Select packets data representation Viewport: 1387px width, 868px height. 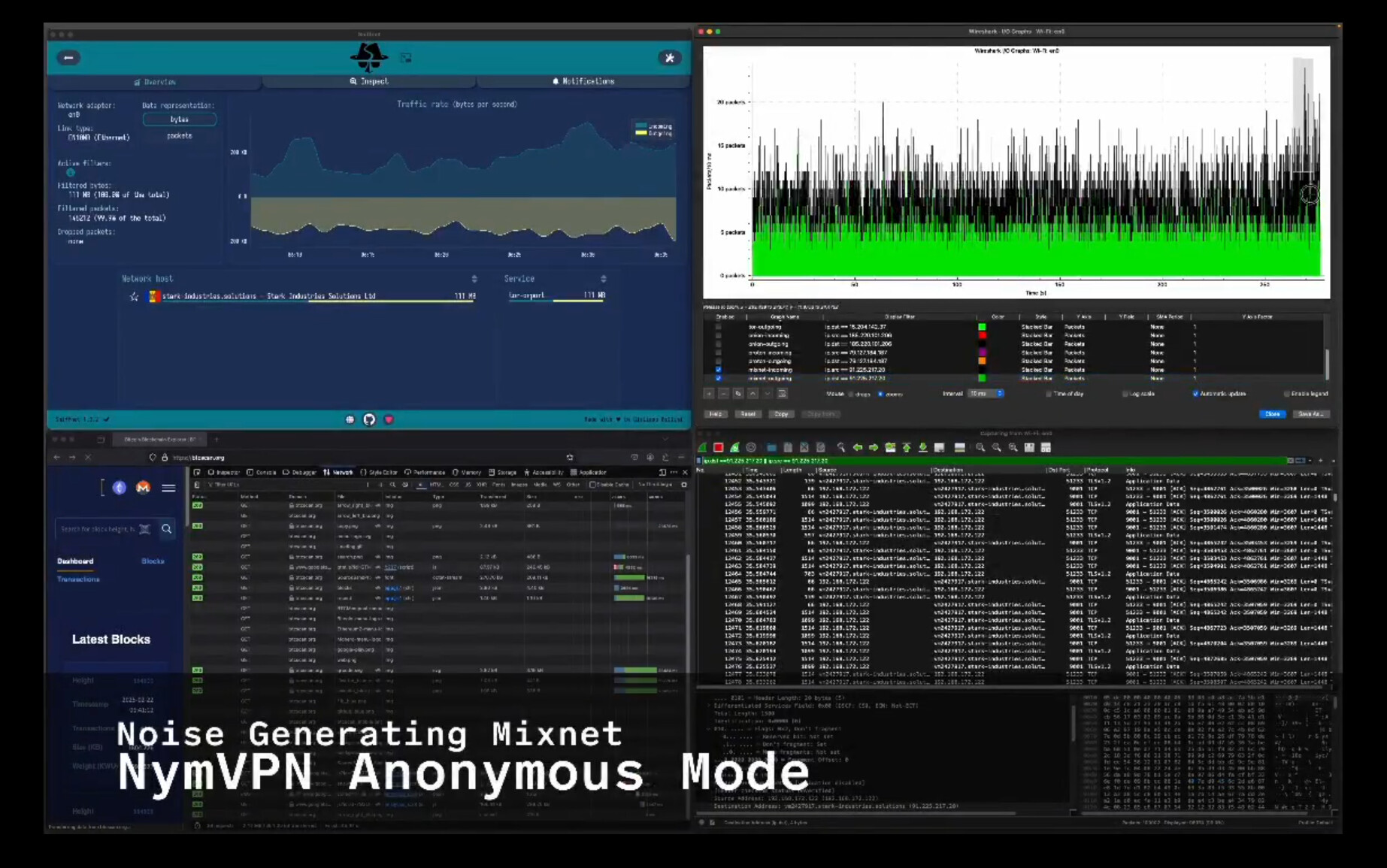[179, 136]
